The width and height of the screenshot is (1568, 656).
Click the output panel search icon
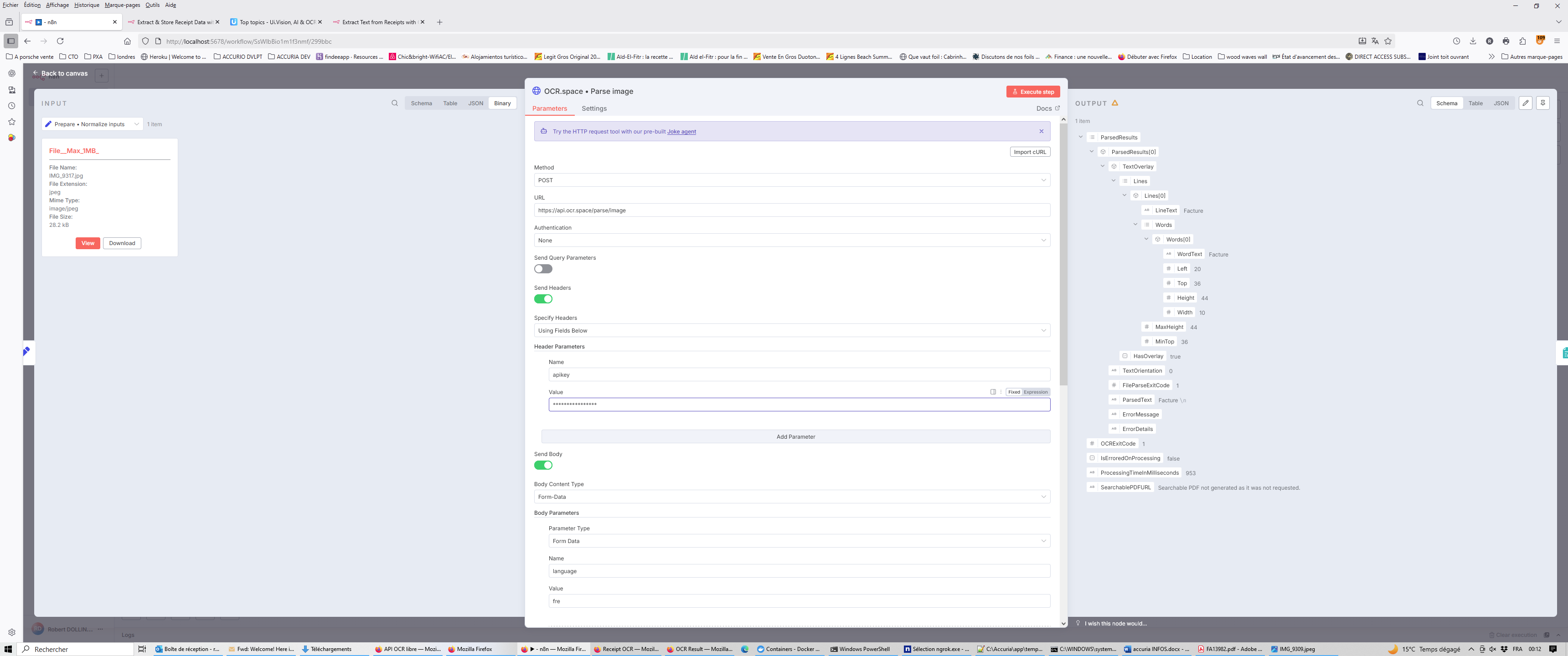pyautogui.click(x=1420, y=103)
